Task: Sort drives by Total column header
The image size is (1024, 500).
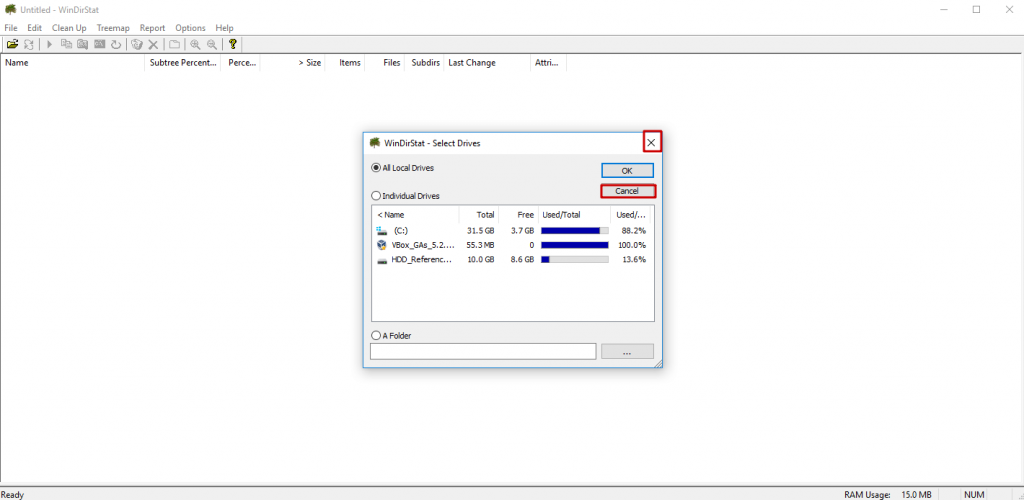Action: coord(479,215)
